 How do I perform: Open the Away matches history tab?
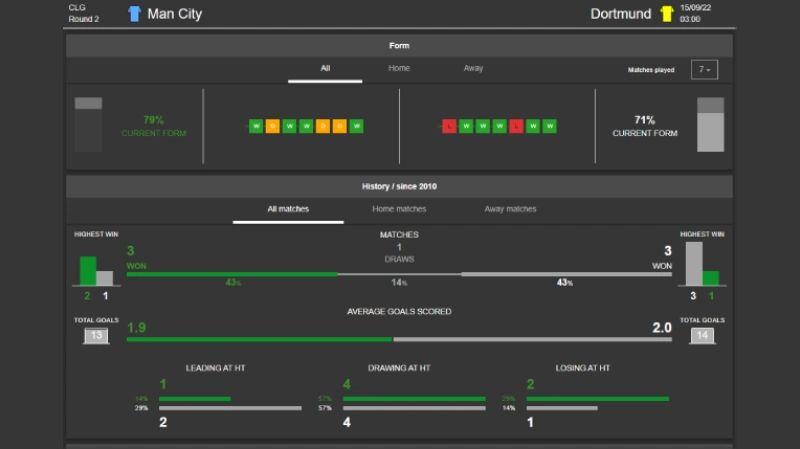coord(510,209)
